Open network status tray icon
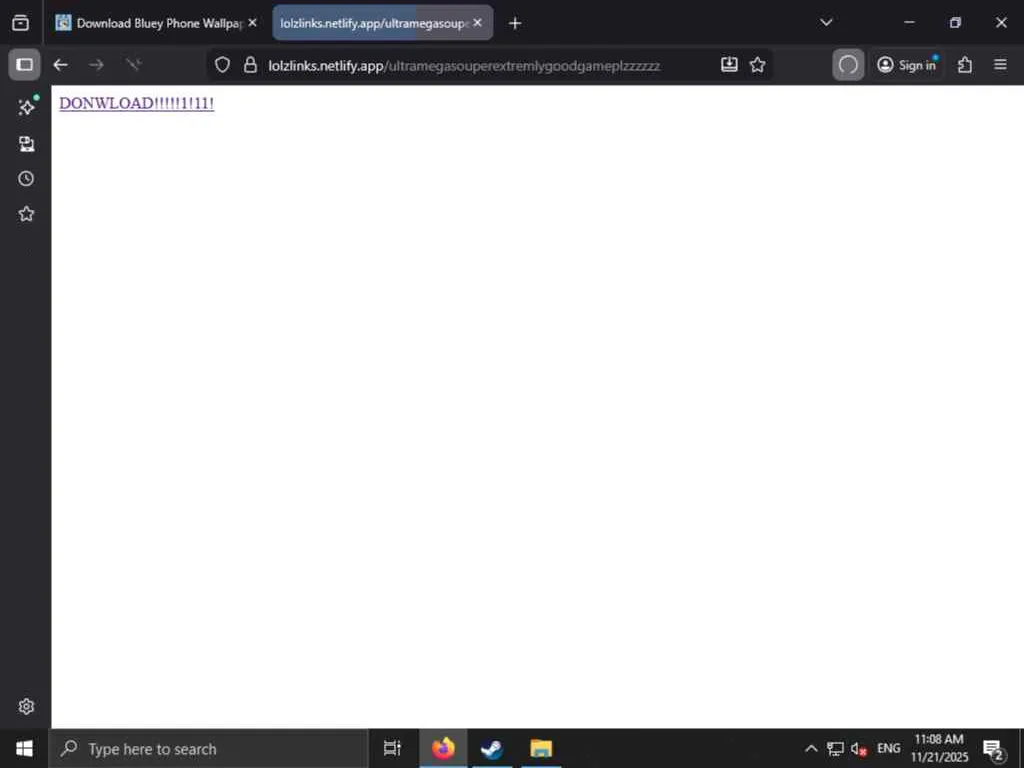The width and height of the screenshot is (1024, 768). (835, 748)
